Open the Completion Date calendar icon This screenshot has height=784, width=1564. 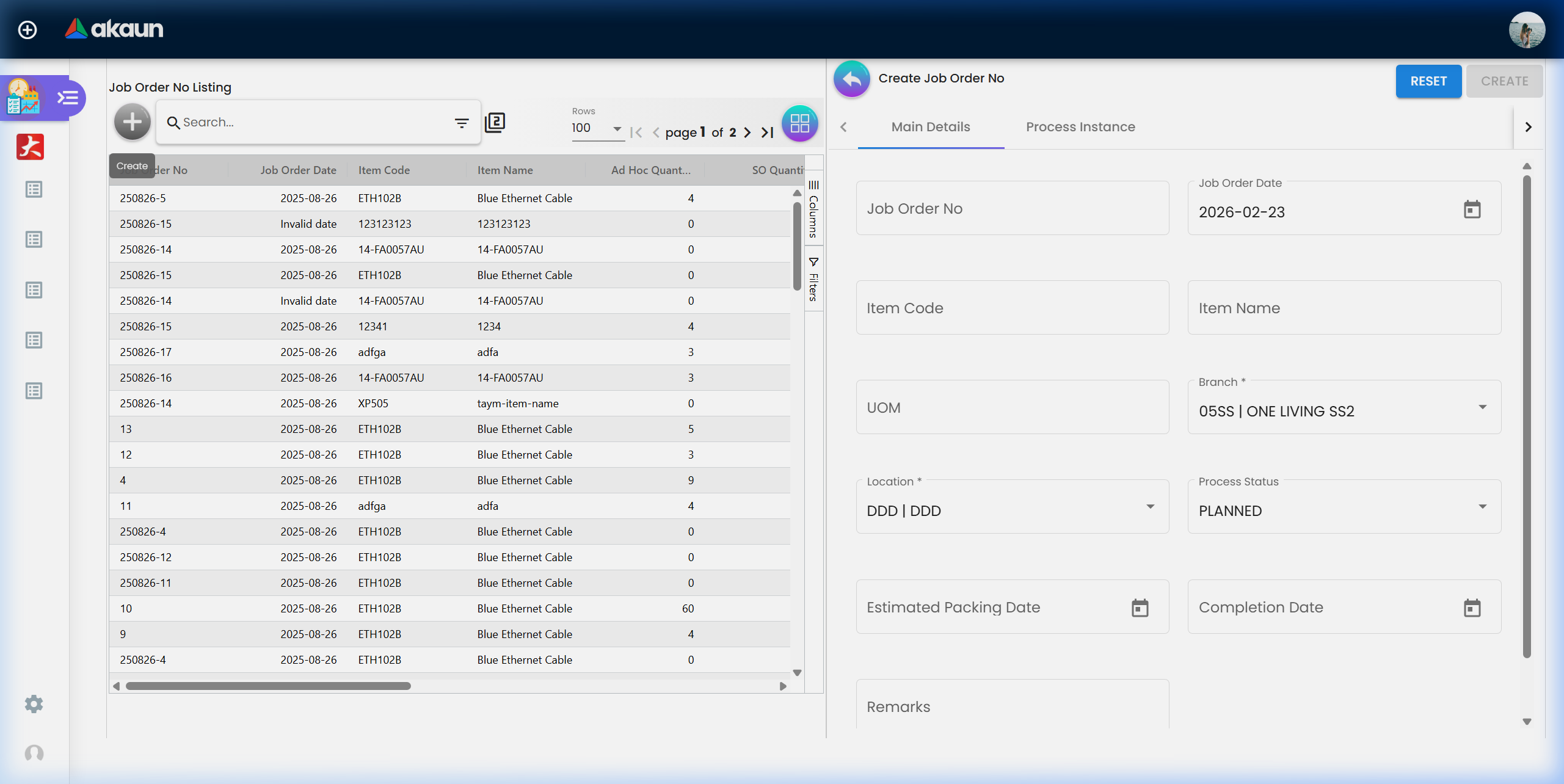click(1473, 607)
